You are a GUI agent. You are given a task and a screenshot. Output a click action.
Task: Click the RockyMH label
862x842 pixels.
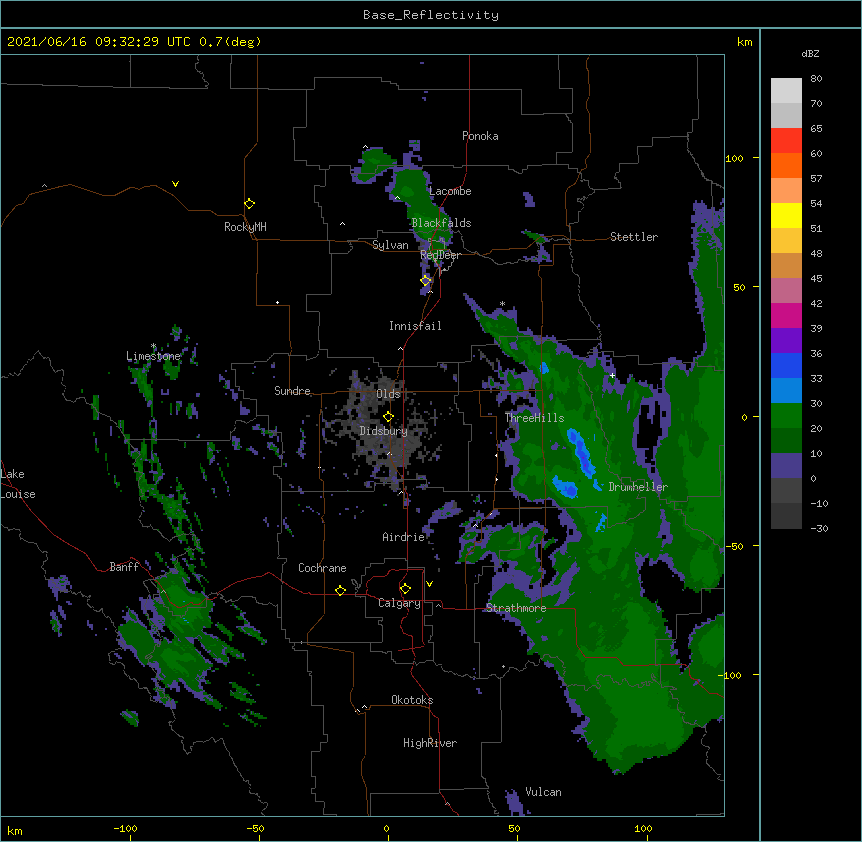coord(245,227)
